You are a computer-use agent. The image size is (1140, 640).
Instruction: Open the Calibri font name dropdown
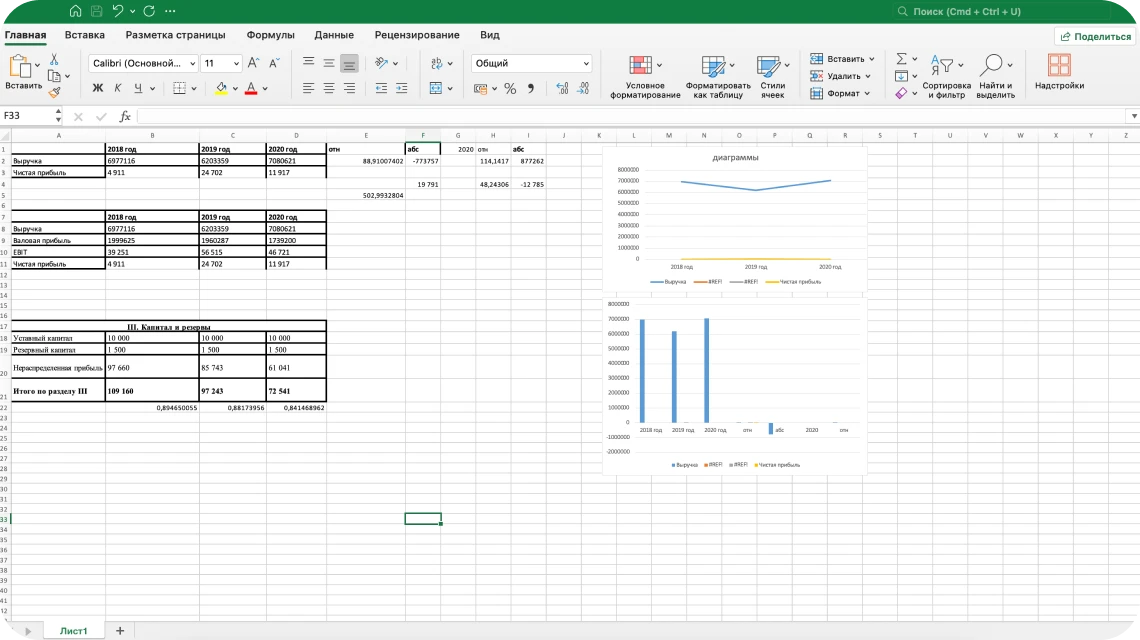coord(143,63)
